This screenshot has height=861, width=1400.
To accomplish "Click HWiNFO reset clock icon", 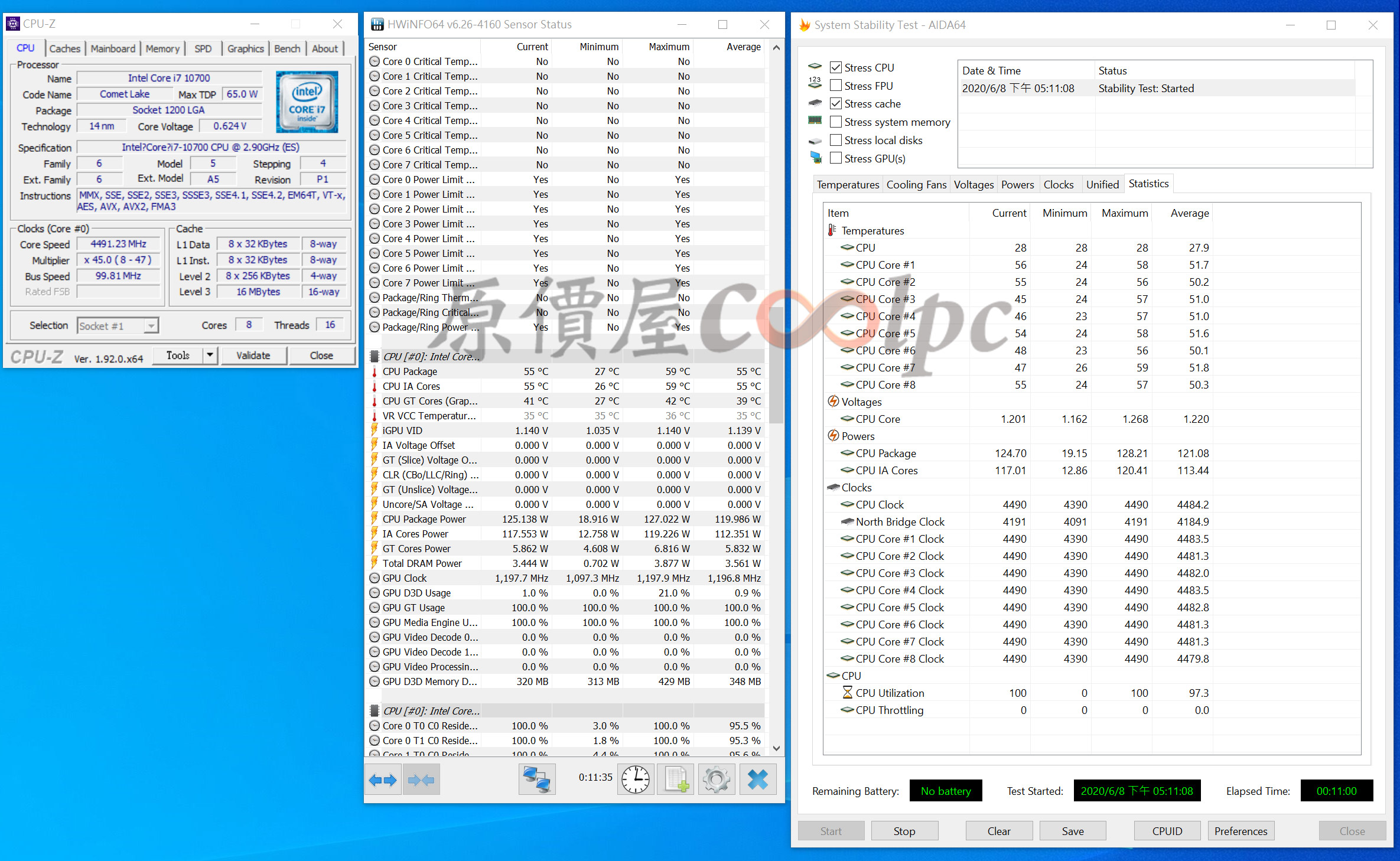I will pyautogui.click(x=636, y=780).
